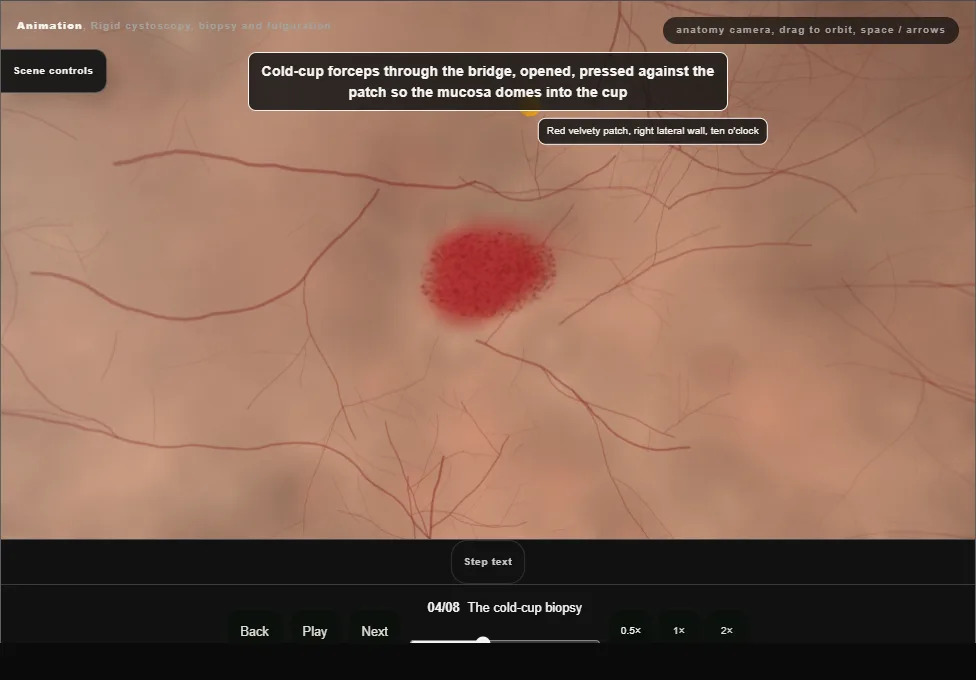Click the red velvety patch on the bladder wall
976x680 pixels.
click(x=488, y=274)
